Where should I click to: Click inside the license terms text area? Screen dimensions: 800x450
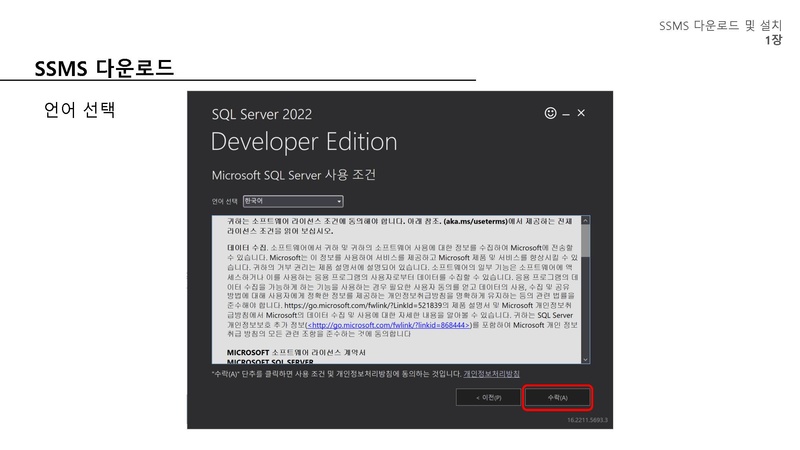pyautogui.click(x=400, y=280)
